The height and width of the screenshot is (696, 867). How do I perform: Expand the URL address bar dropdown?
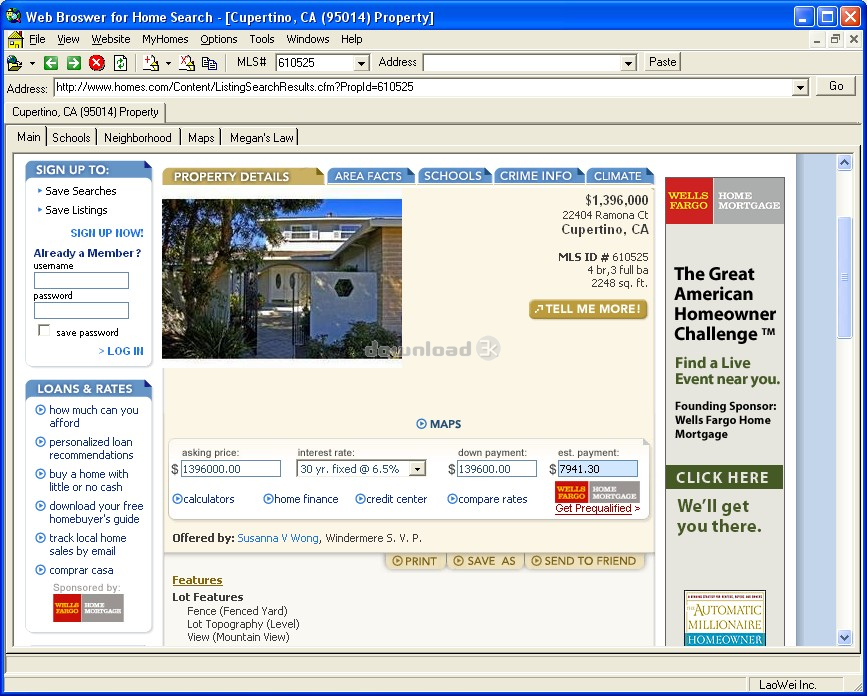pos(799,88)
